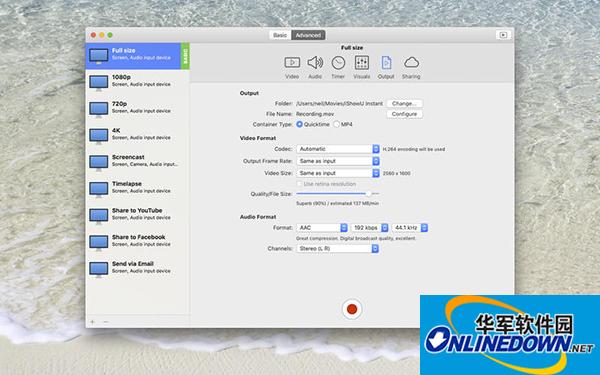600x375 pixels.
Task: Start recording with the red record button
Action: point(352,309)
